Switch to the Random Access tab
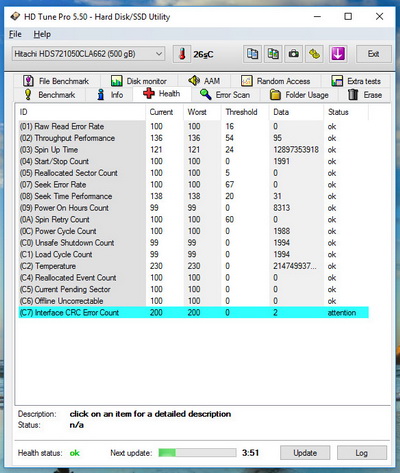400x473 pixels. click(x=276, y=81)
